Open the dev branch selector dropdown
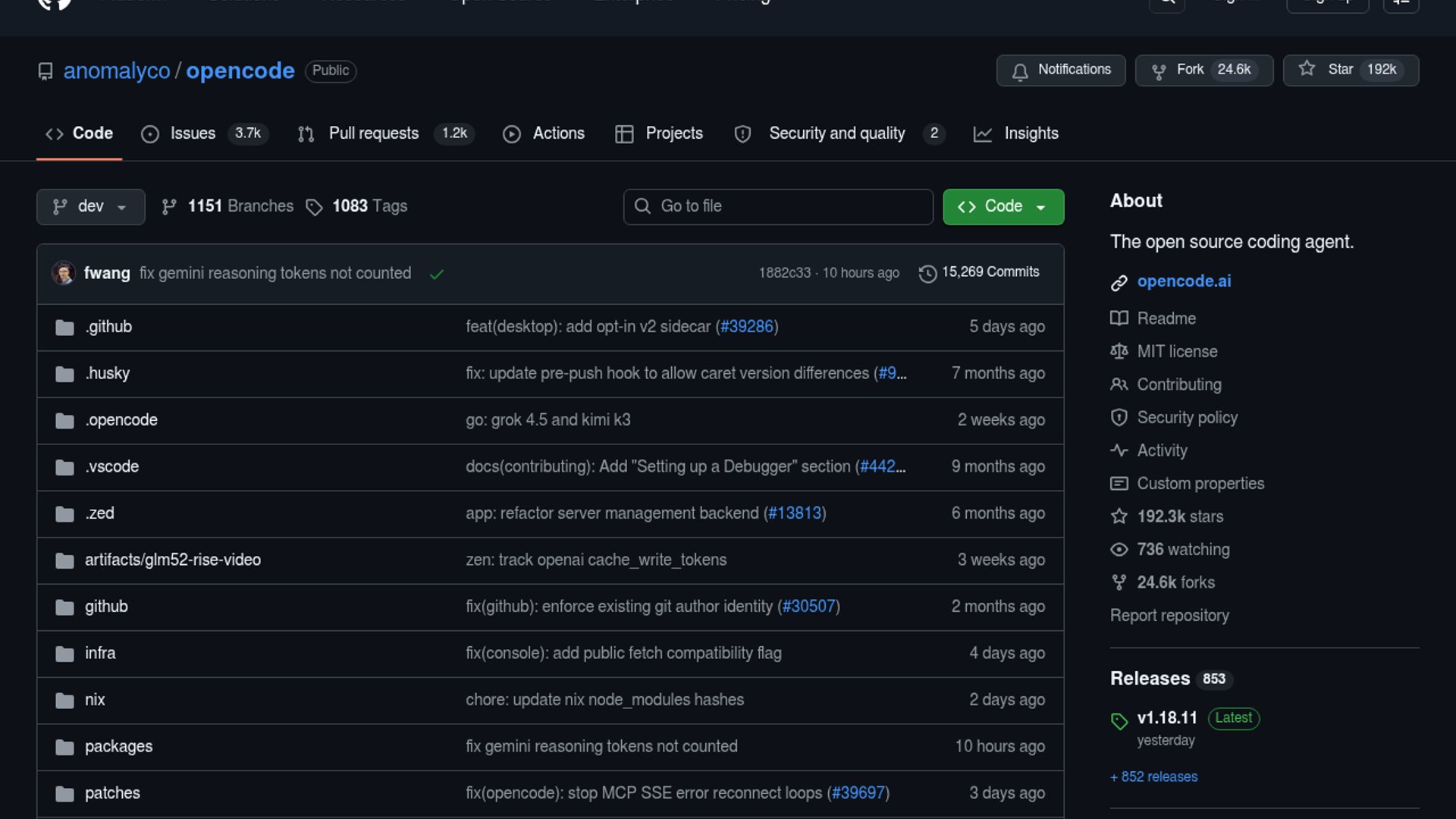This screenshot has height=819, width=1456. [x=90, y=206]
